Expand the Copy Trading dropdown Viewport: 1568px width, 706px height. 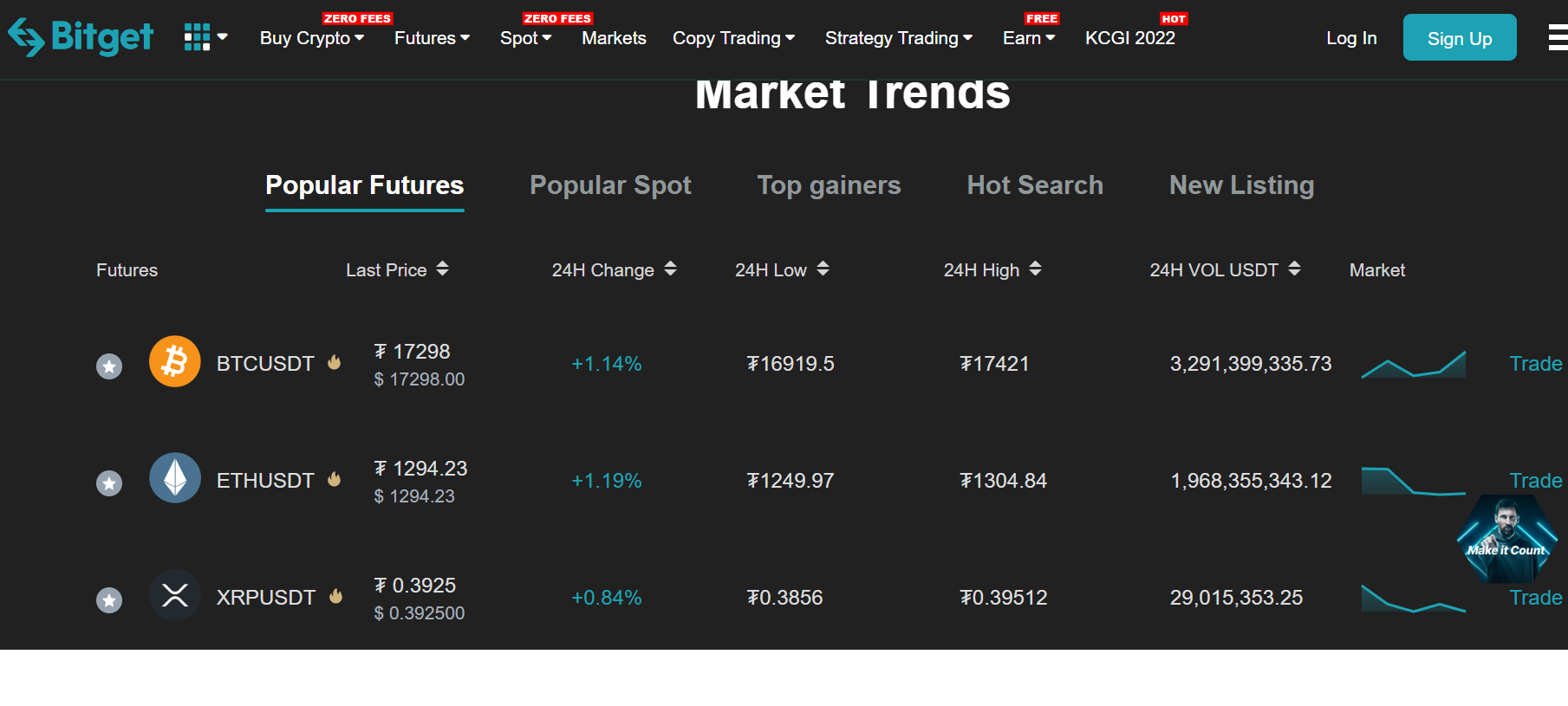click(x=733, y=38)
